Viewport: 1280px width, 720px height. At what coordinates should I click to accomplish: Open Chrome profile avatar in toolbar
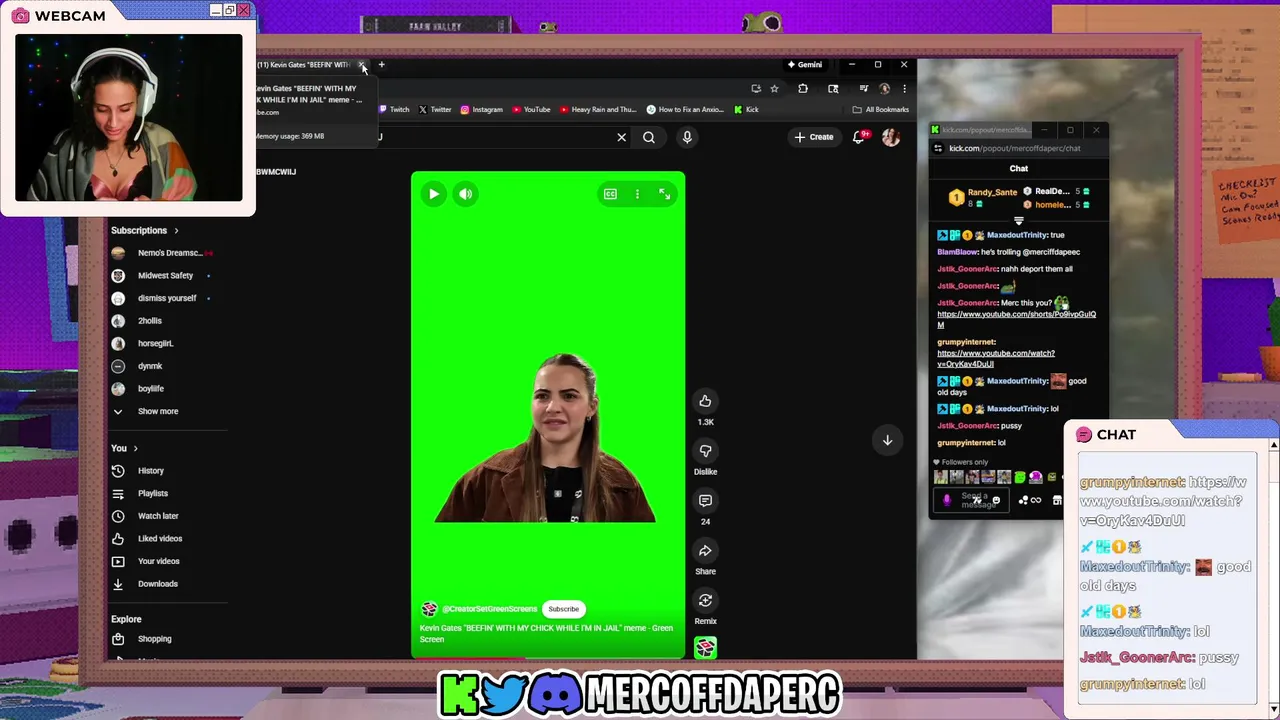(x=884, y=88)
